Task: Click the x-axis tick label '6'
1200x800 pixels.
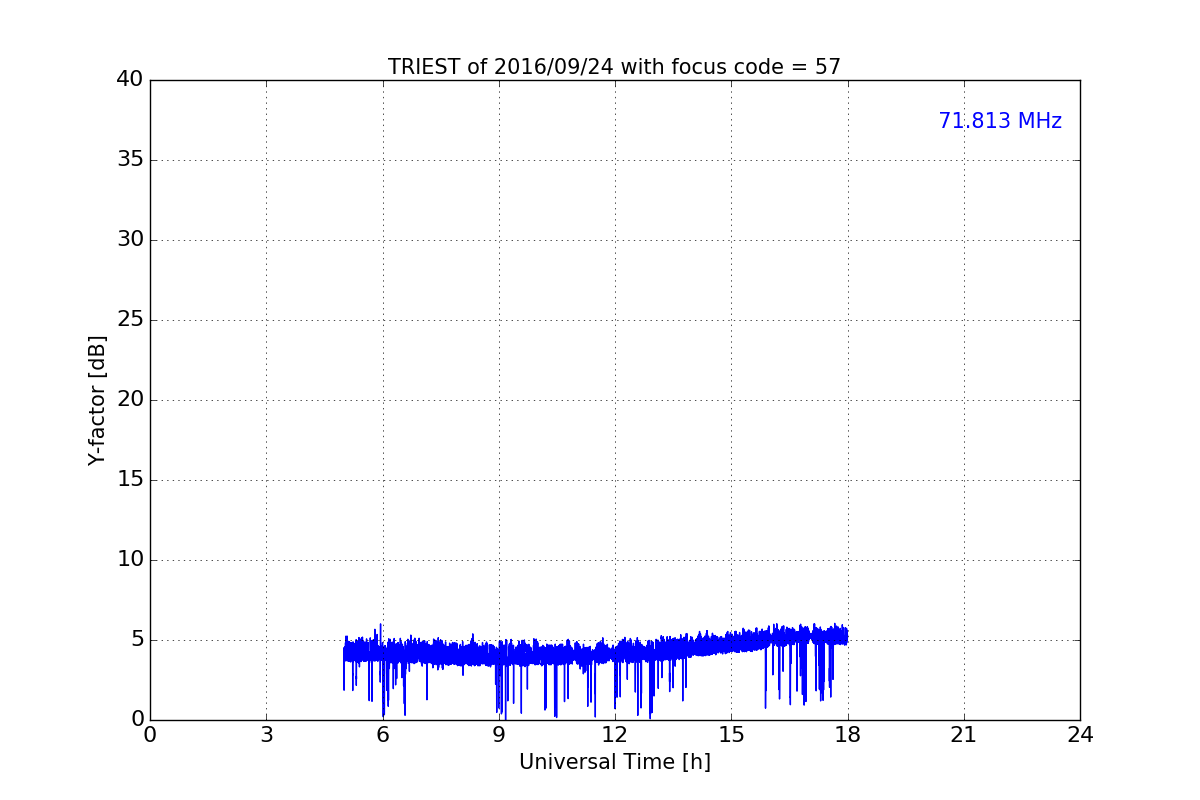Action: click(383, 735)
